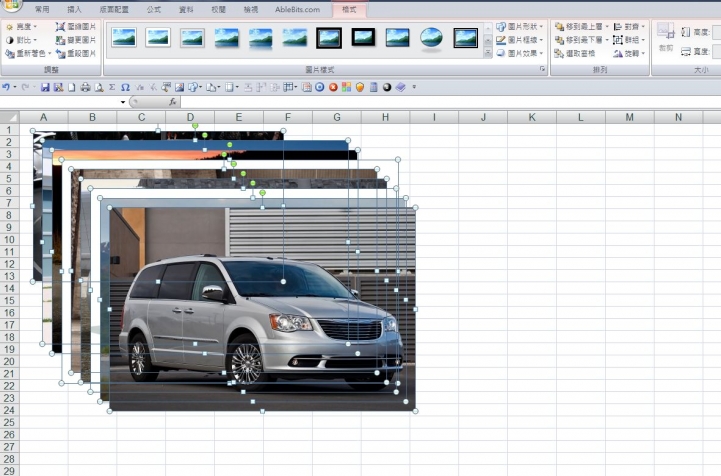The width and height of the screenshot is (721, 476).
Task: Click the Redo arrow icon
Action: click(x=25, y=87)
